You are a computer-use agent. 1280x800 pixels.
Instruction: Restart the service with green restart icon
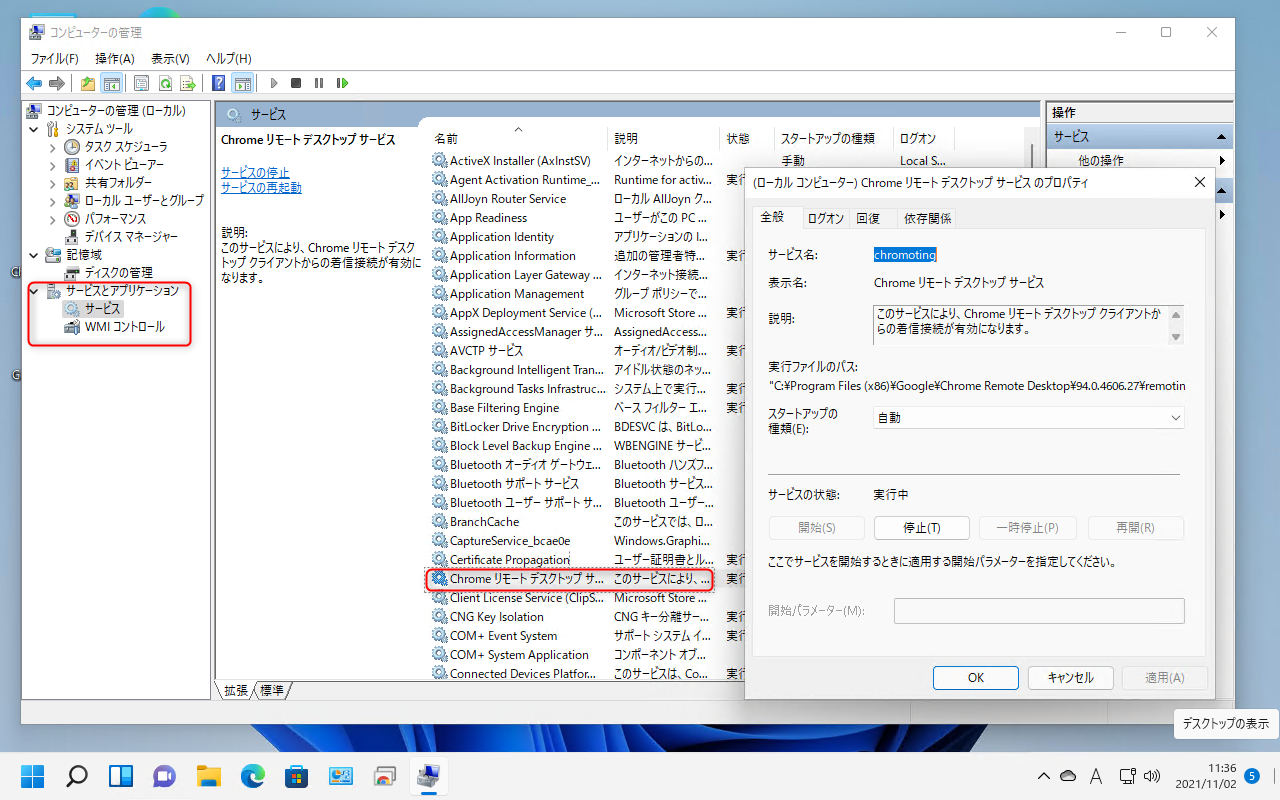(342, 83)
